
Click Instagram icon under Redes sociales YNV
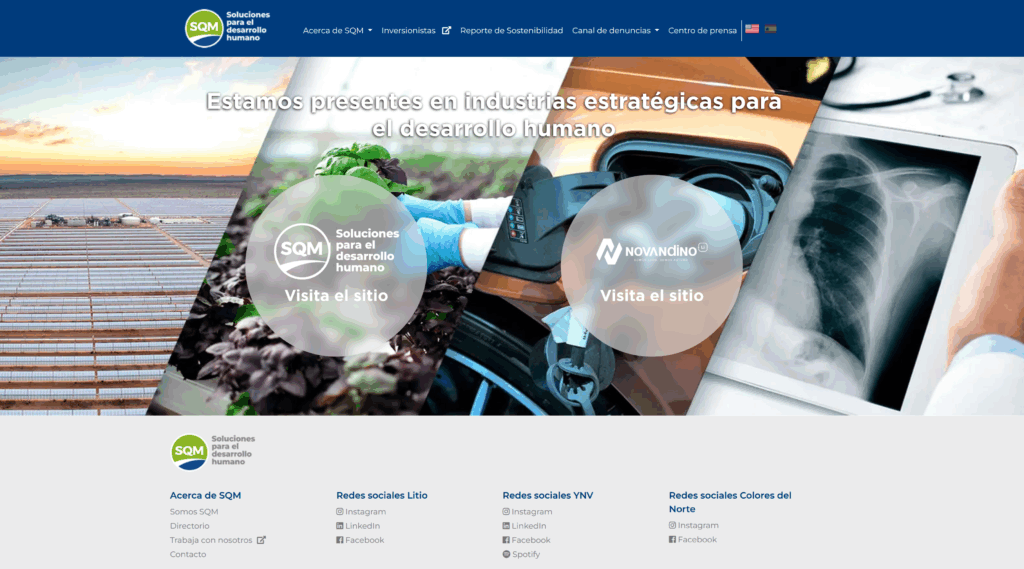click(x=506, y=512)
